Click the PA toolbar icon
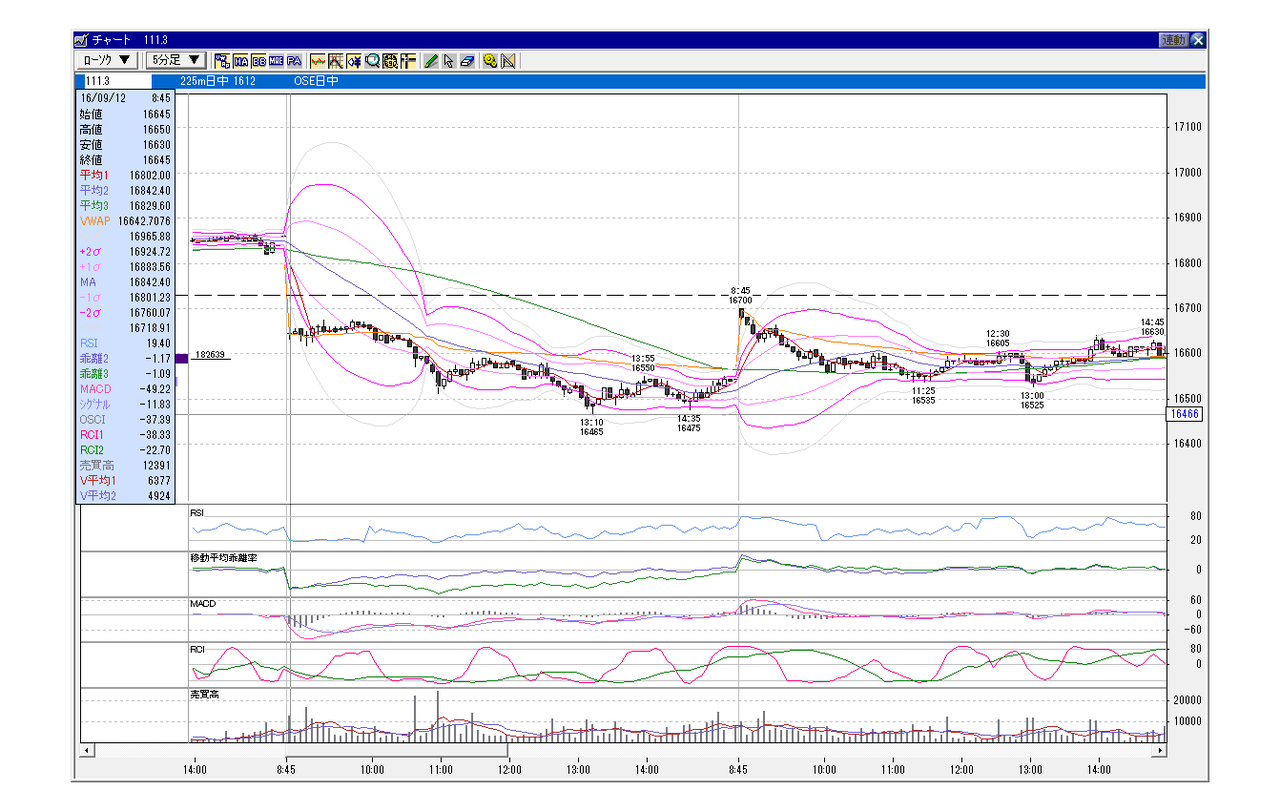The width and height of the screenshot is (1280, 811). pyautogui.click(x=294, y=61)
